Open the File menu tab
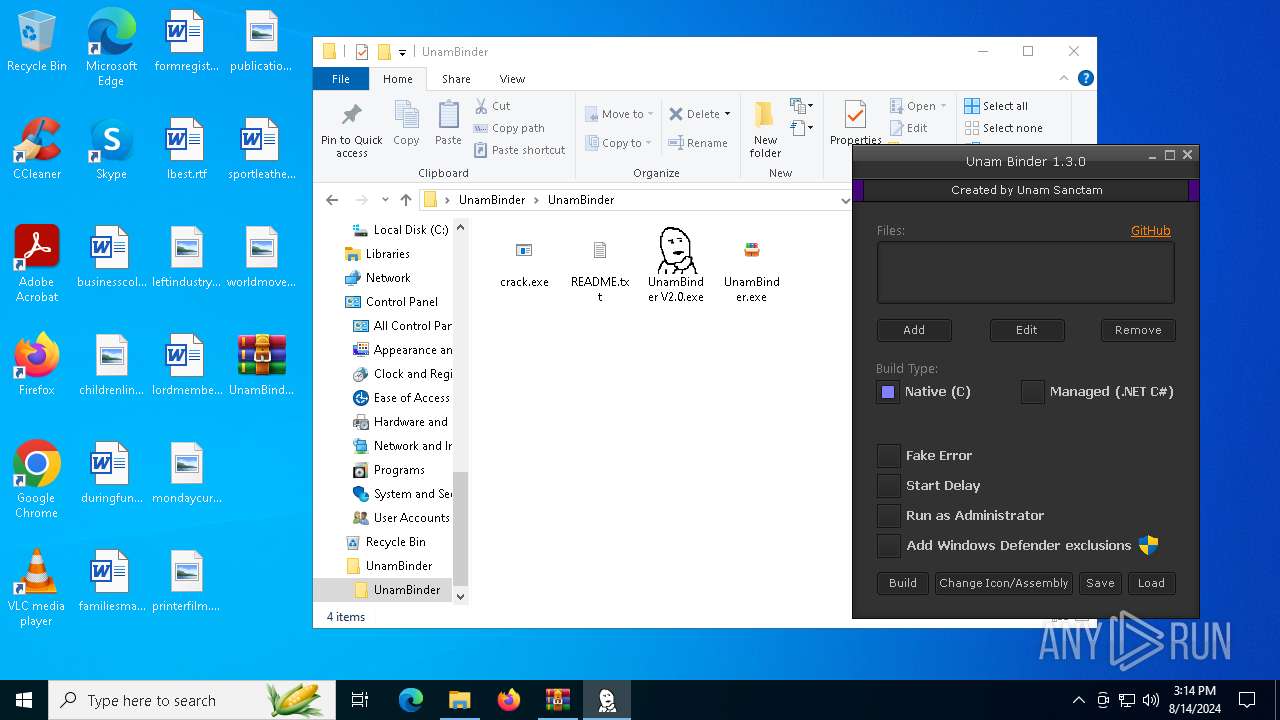The image size is (1280, 720). point(341,79)
